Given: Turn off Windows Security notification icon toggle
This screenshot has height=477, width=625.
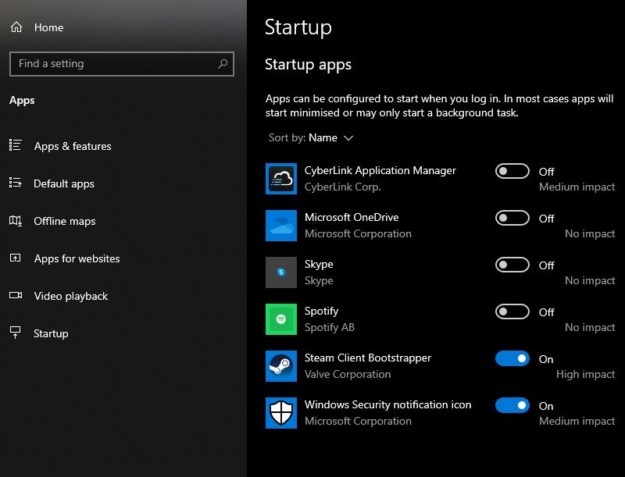Looking at the screenshot, I should pos(512,405).
